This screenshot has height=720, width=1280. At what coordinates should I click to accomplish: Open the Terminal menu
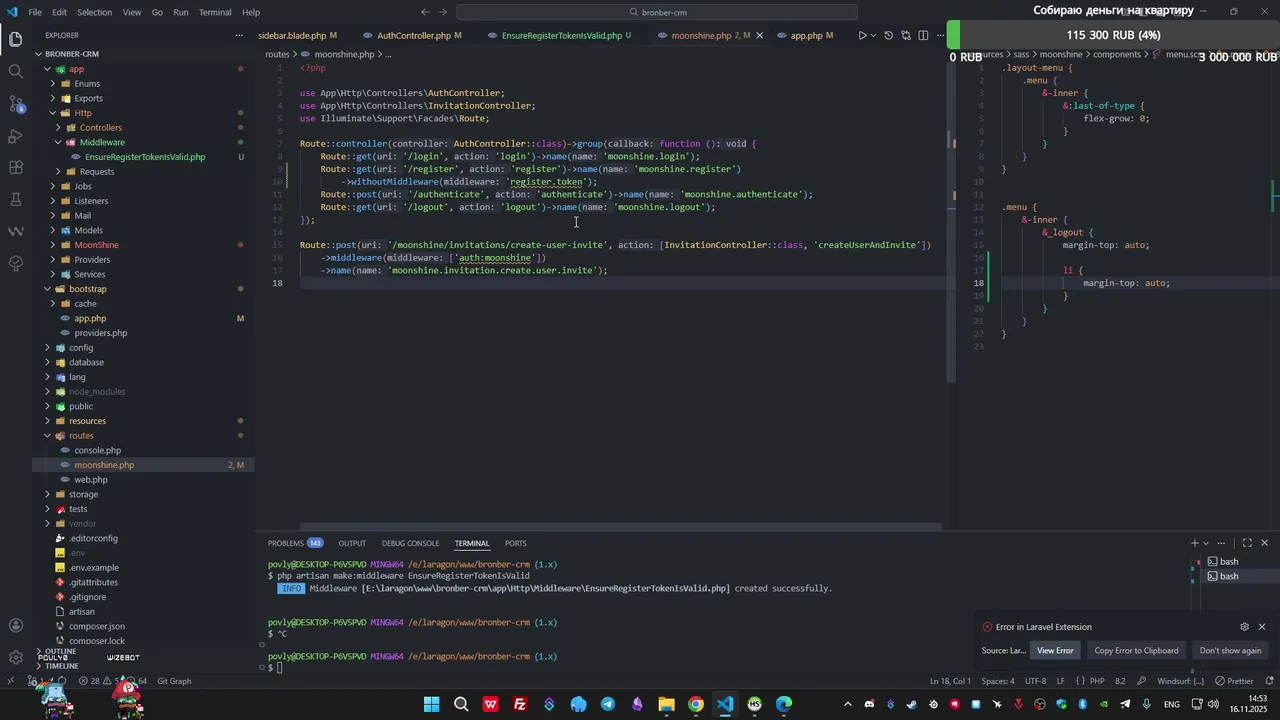coord(215,12)
